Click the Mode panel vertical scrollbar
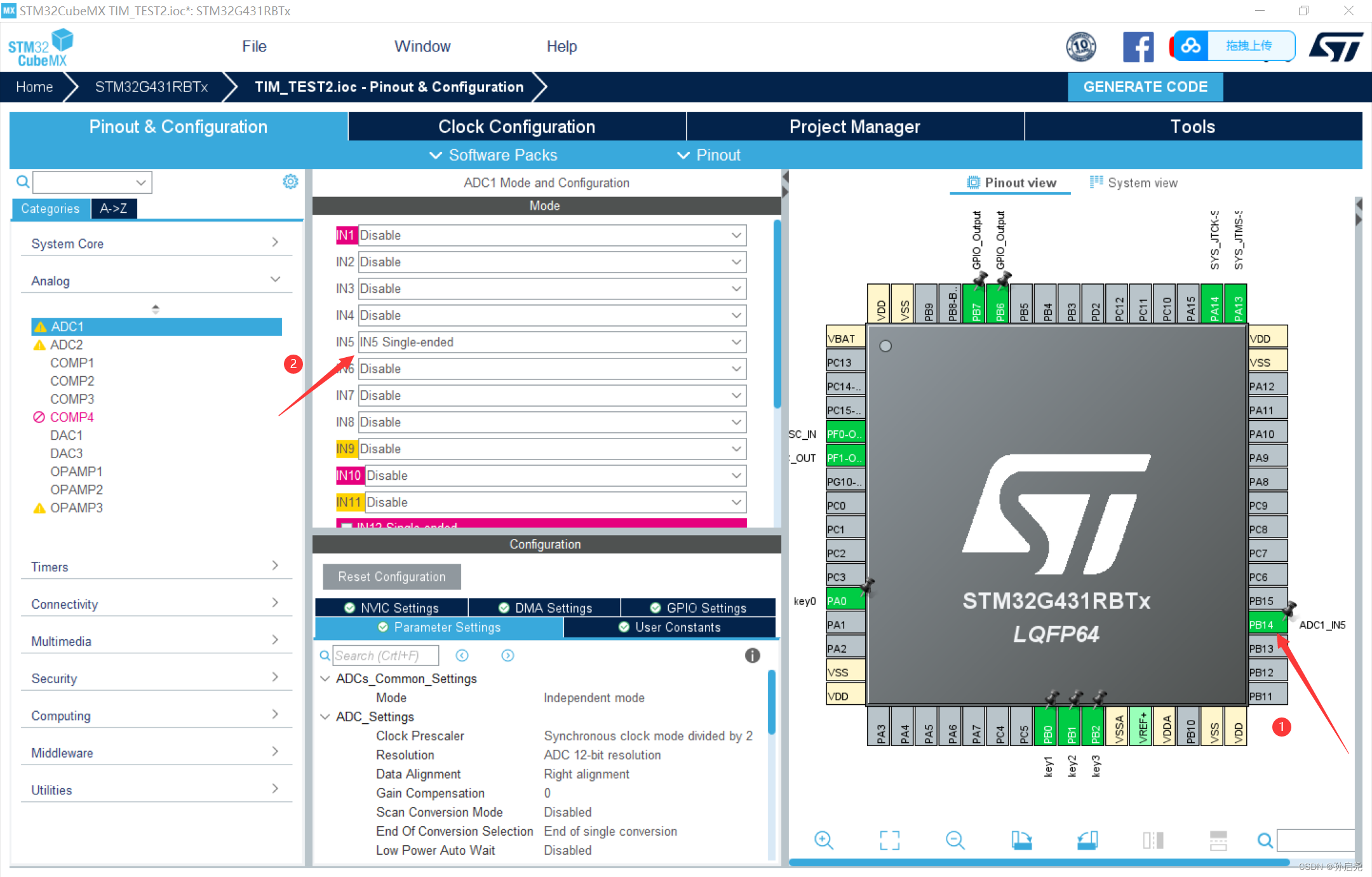 tap(777, 314)
